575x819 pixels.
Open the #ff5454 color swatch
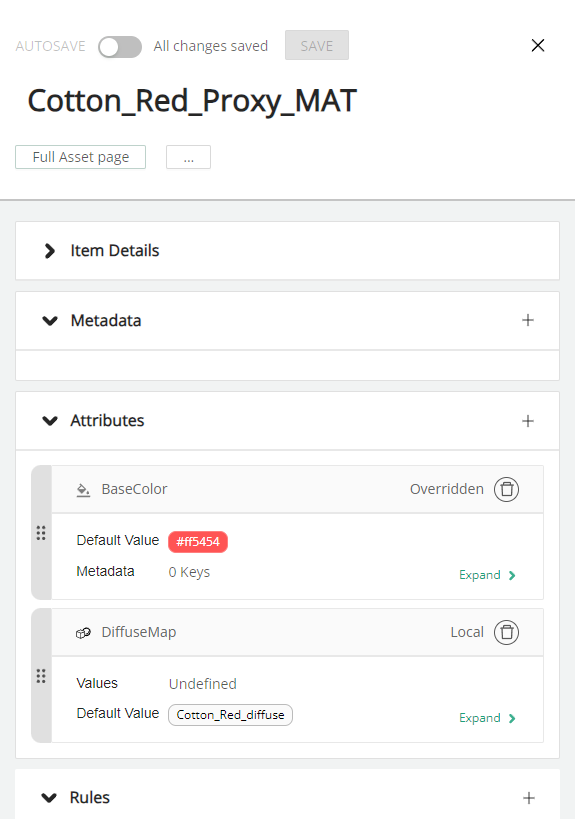pos(198,542)
